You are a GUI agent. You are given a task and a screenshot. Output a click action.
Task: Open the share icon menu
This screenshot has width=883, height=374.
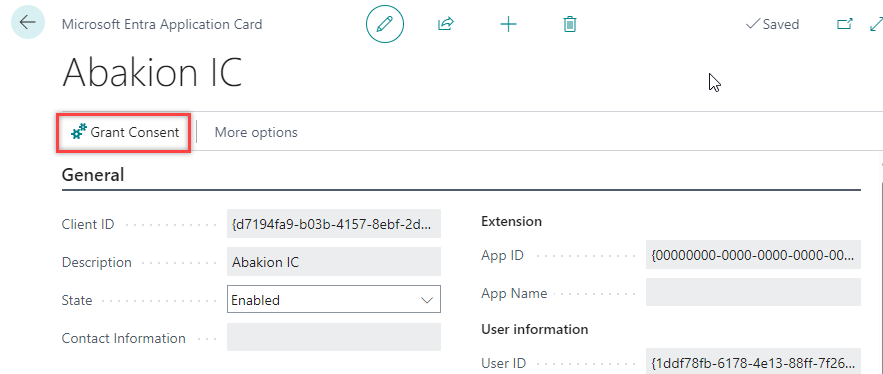445,24
